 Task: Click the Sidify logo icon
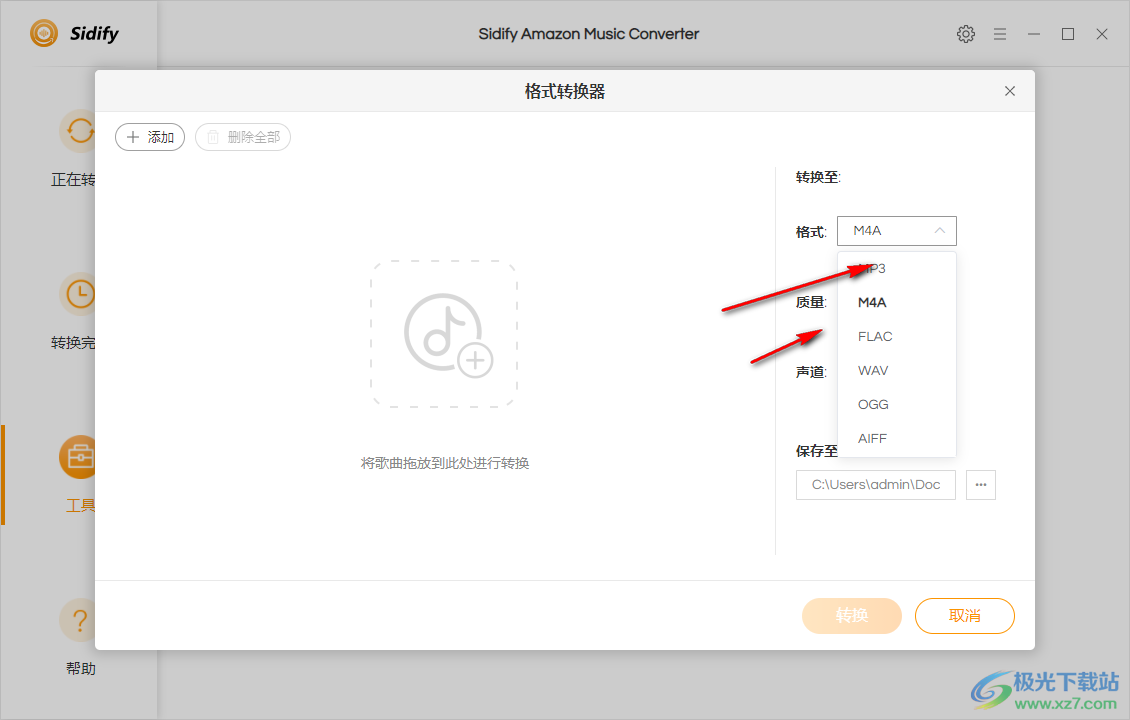click(44, 33)
